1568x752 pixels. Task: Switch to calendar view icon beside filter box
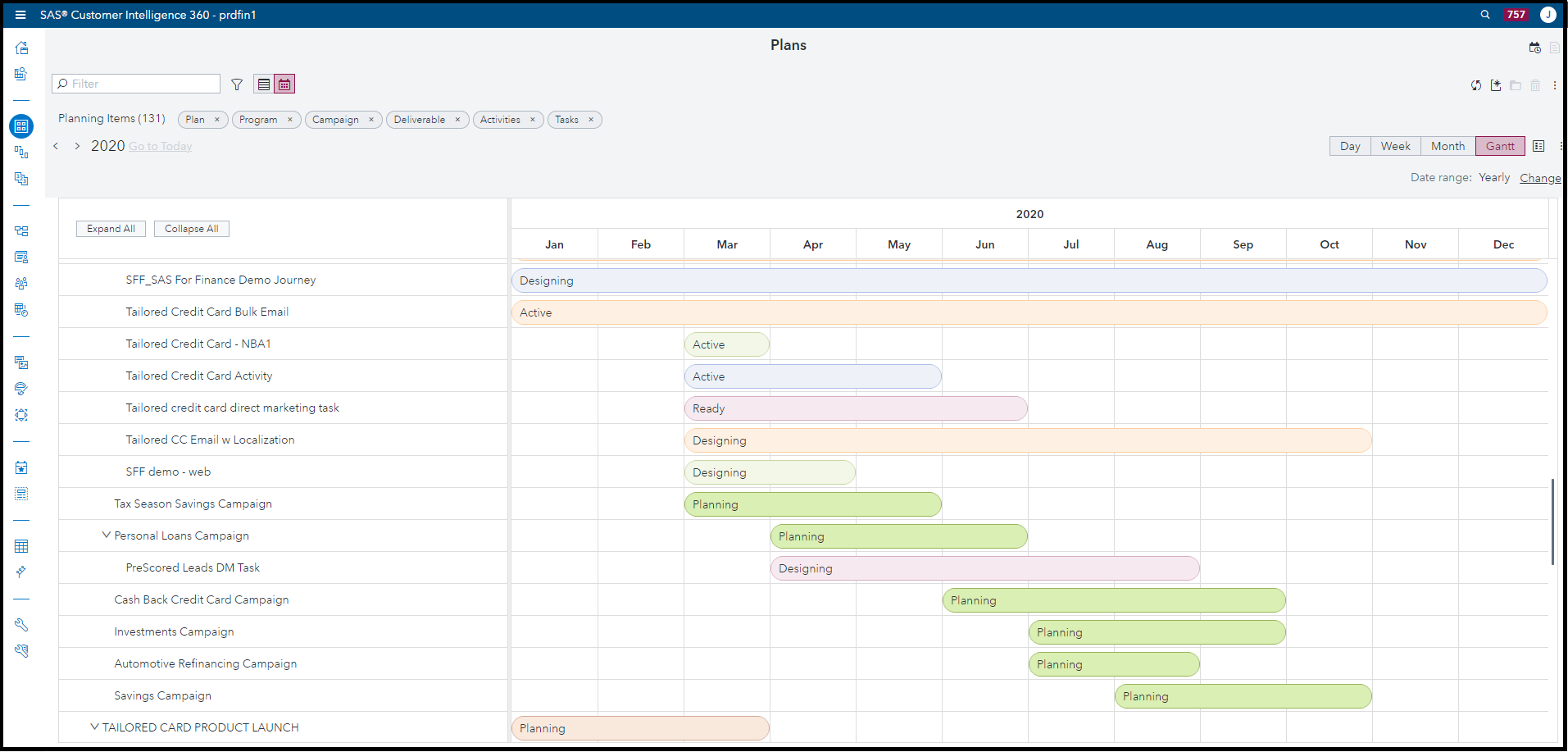coord(284,84)
